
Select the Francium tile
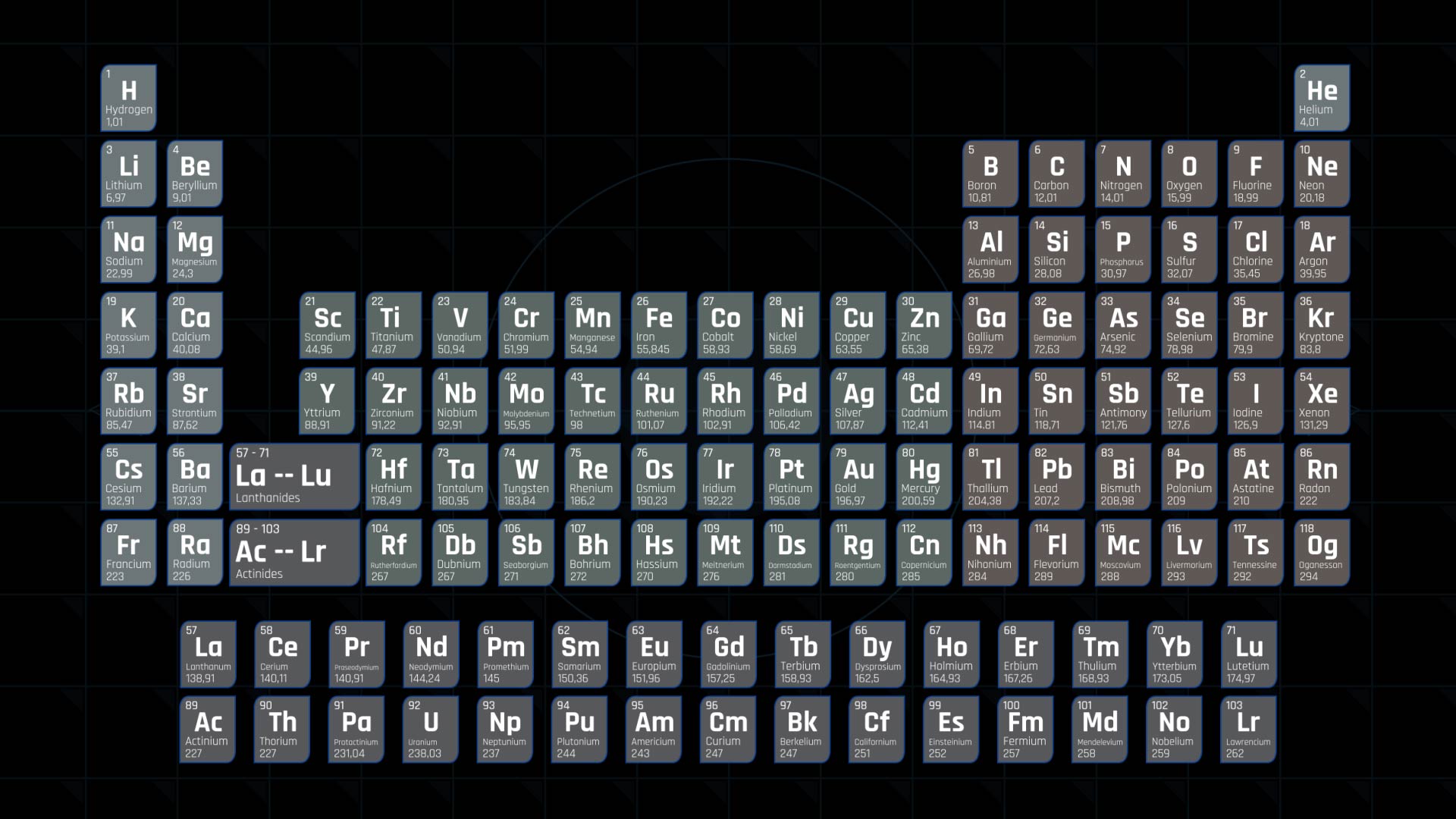coord(129,553)
